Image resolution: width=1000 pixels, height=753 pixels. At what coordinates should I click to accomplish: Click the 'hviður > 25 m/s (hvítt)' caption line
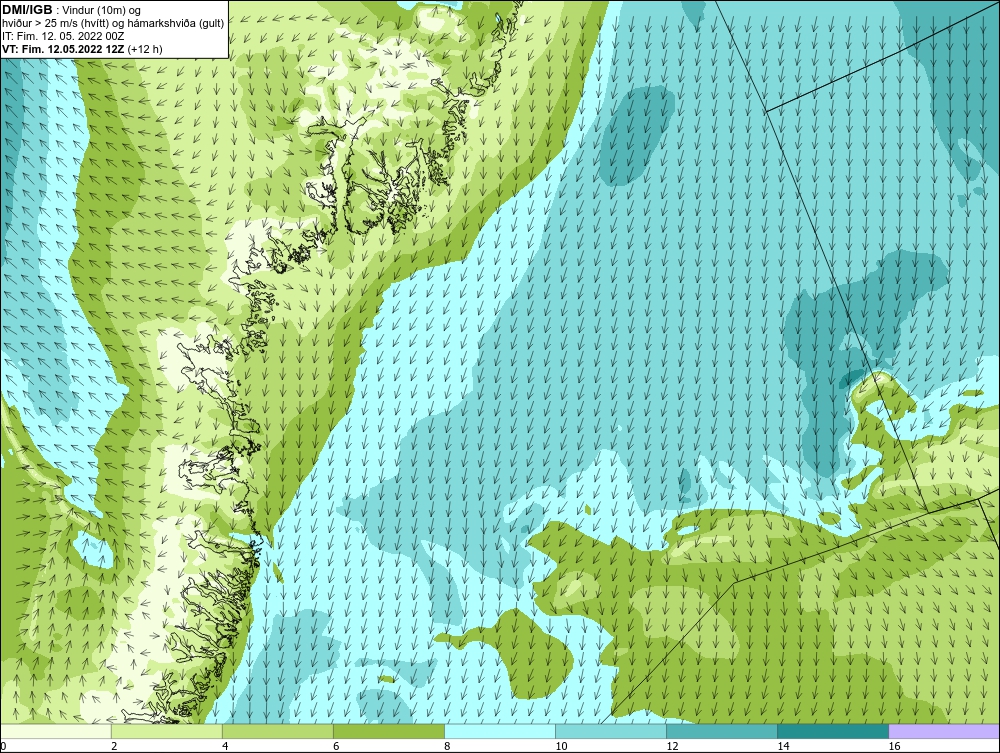click(113, 23)
